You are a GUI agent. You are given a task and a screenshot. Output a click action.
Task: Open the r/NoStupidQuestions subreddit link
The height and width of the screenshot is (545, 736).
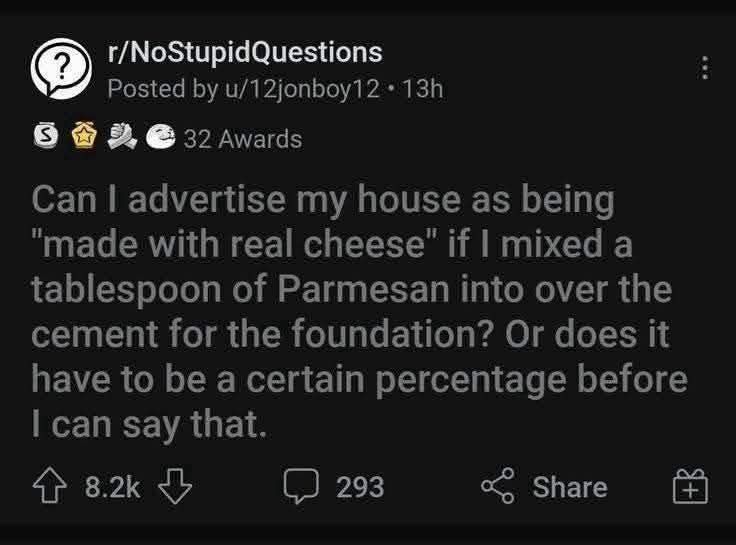[244, 51]
